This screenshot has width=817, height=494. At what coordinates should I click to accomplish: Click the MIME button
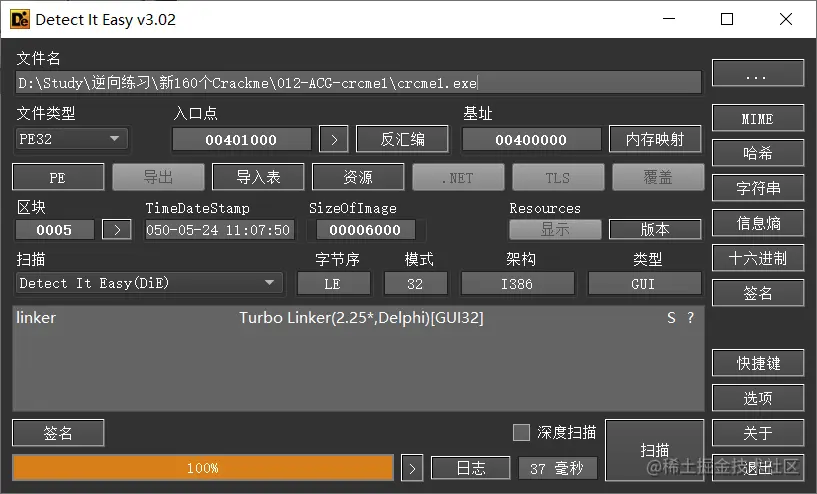pyautogui.click(x=758, y=118)
